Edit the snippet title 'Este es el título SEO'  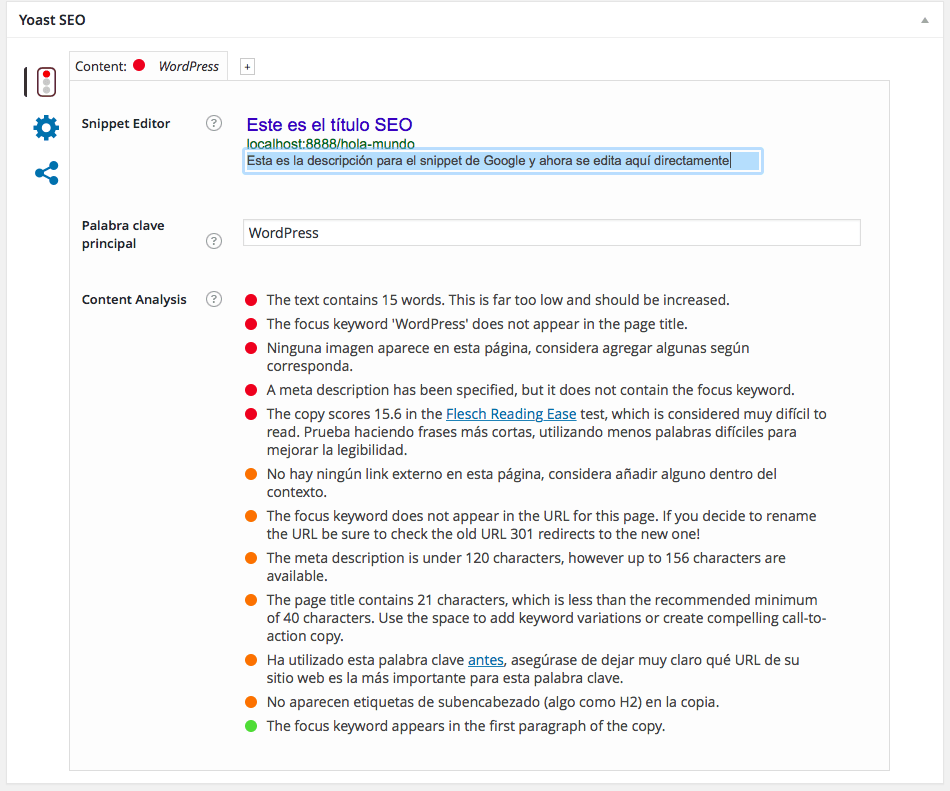tap(329, 125)
